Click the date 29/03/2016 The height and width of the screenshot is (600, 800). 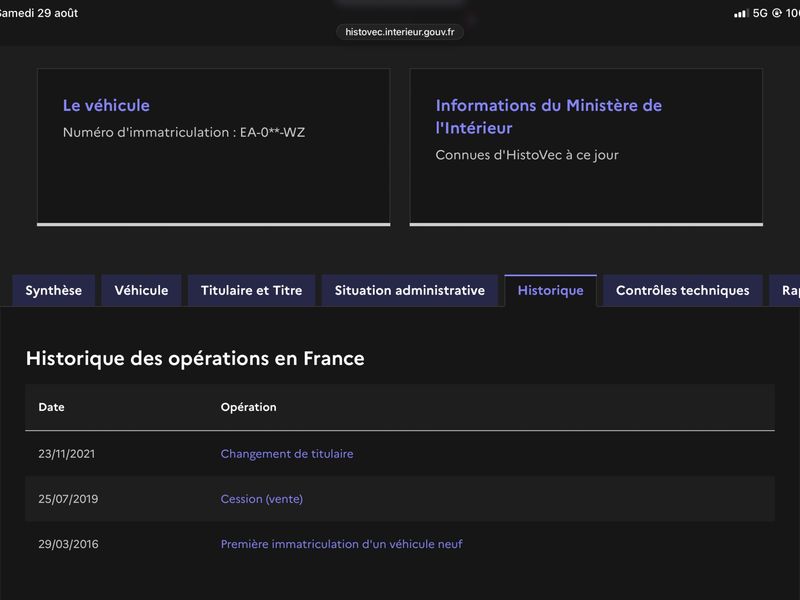pos(68,544)
